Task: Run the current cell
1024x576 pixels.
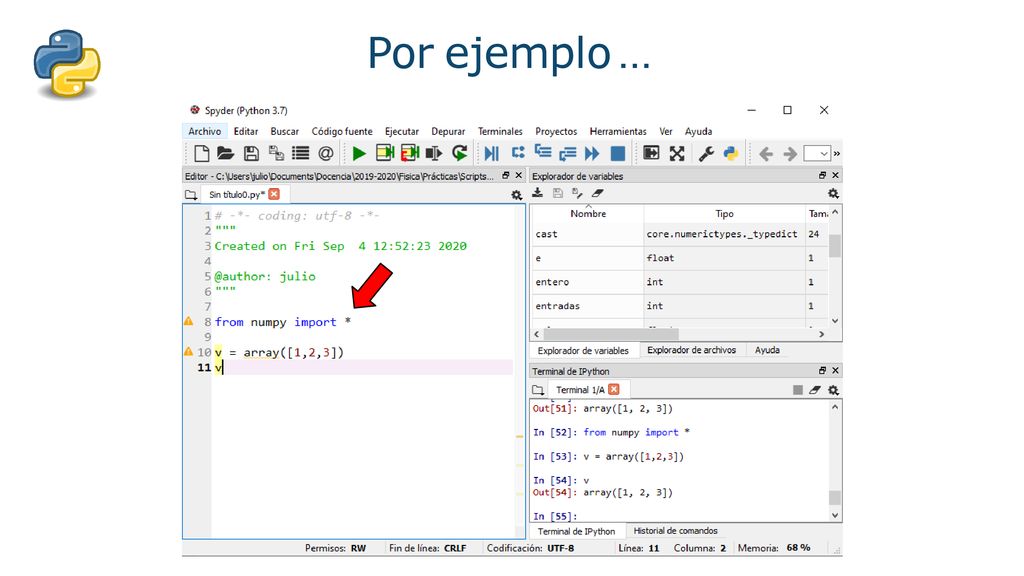Action: click(x=384, y=153)
